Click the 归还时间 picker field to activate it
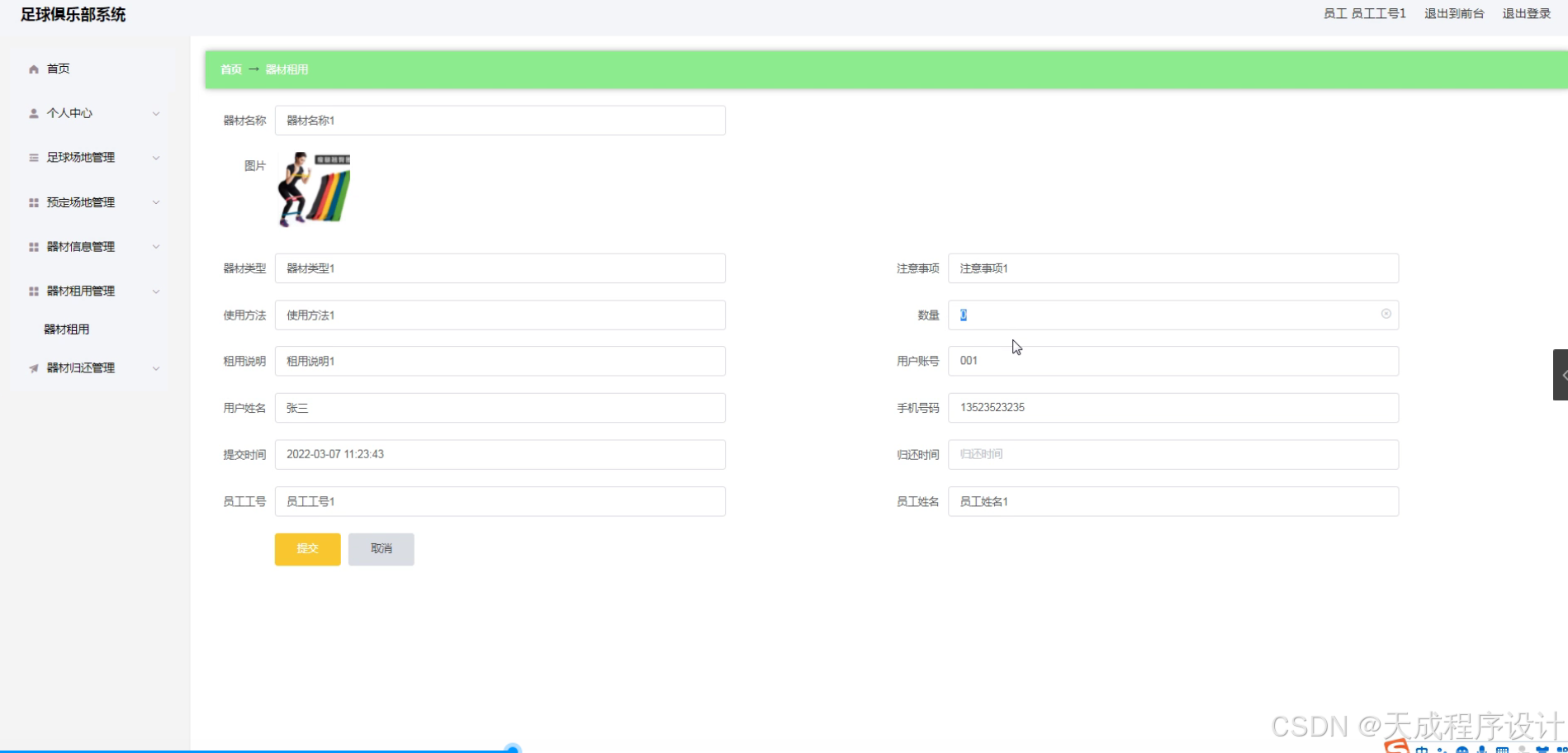The width and height of the screenshot is (1568, 753). 1172,454
